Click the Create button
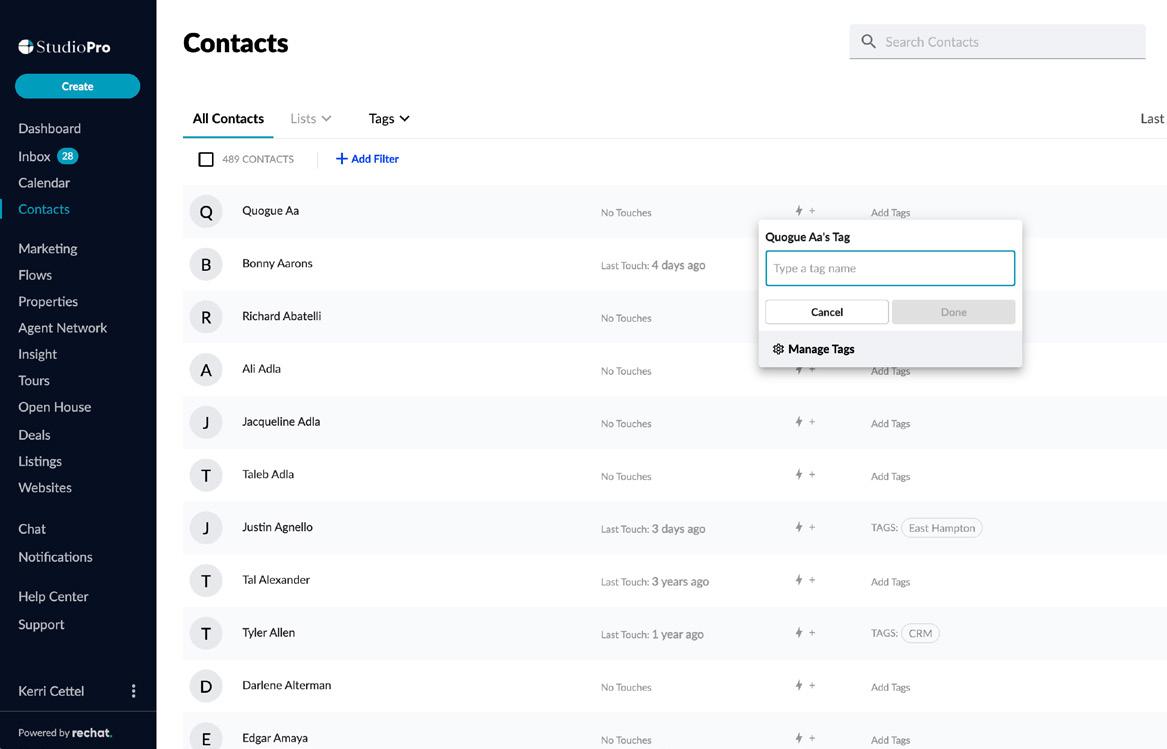This screenshot has height=749, width=1167. click(x=77, y=86)
